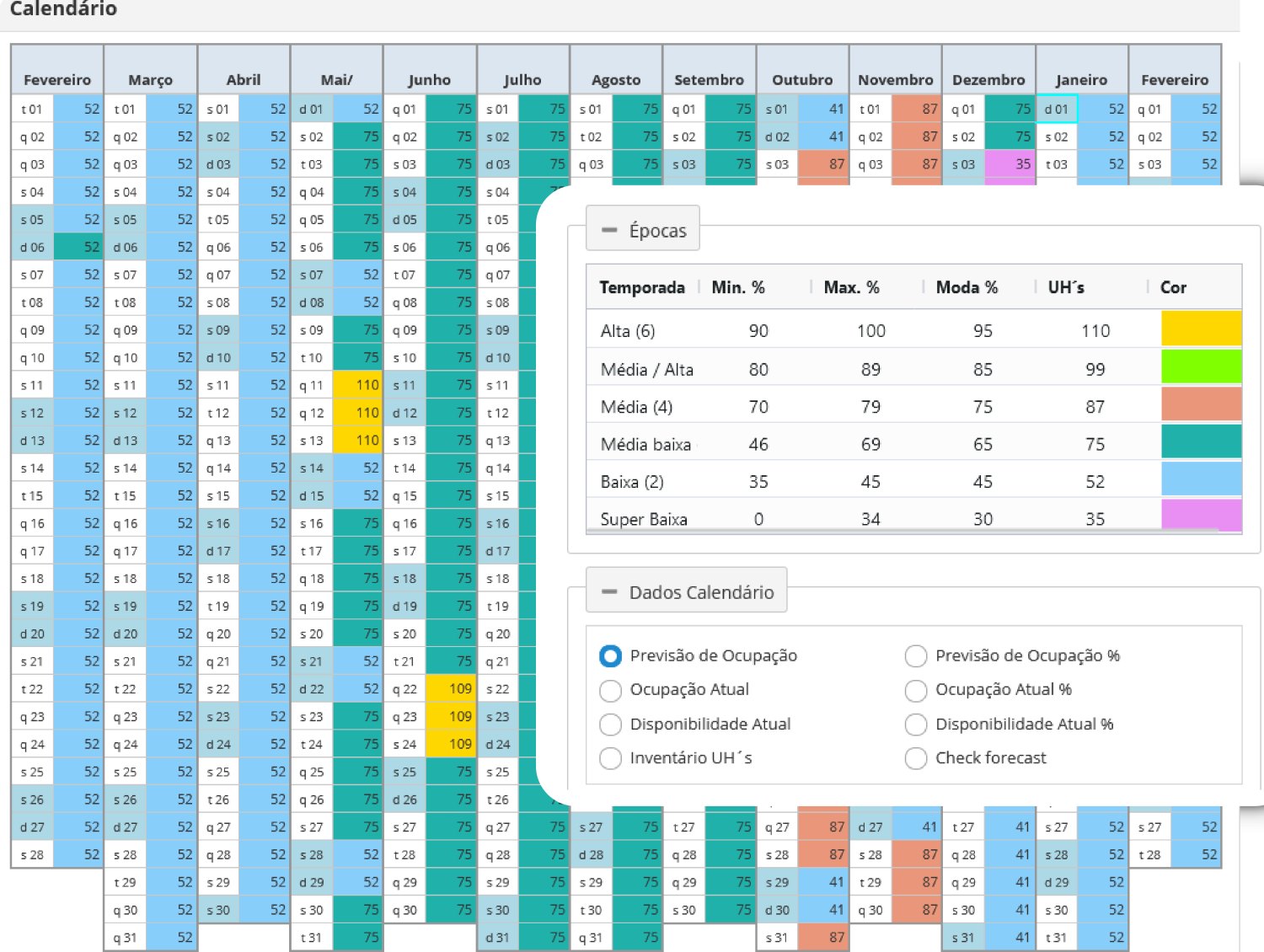Viewport: 1264px width, 952px height.
Task: Select Disponibilidade Atual % radio option
Action: coord(916,725)
